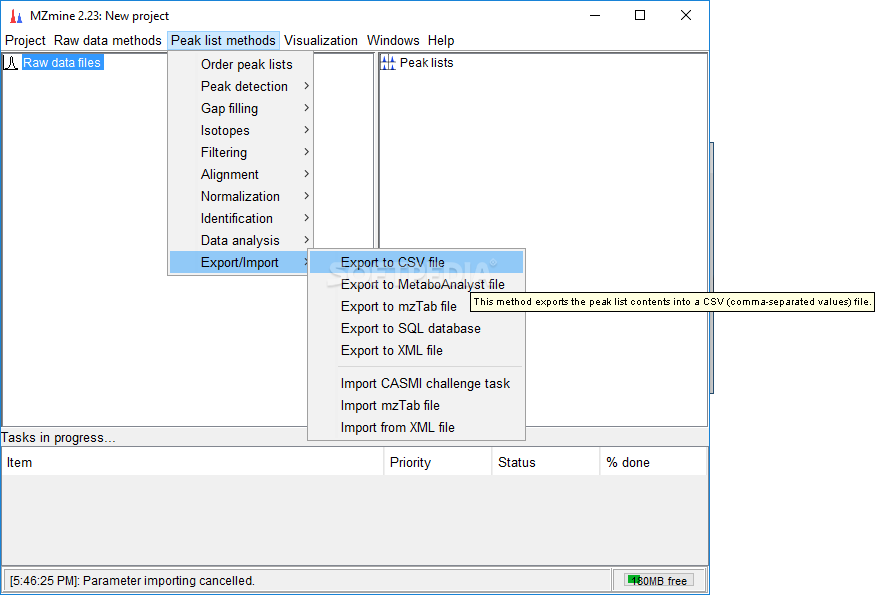Close the MZmine window
This screenshot has width=875, height=595.
point(686,16)
